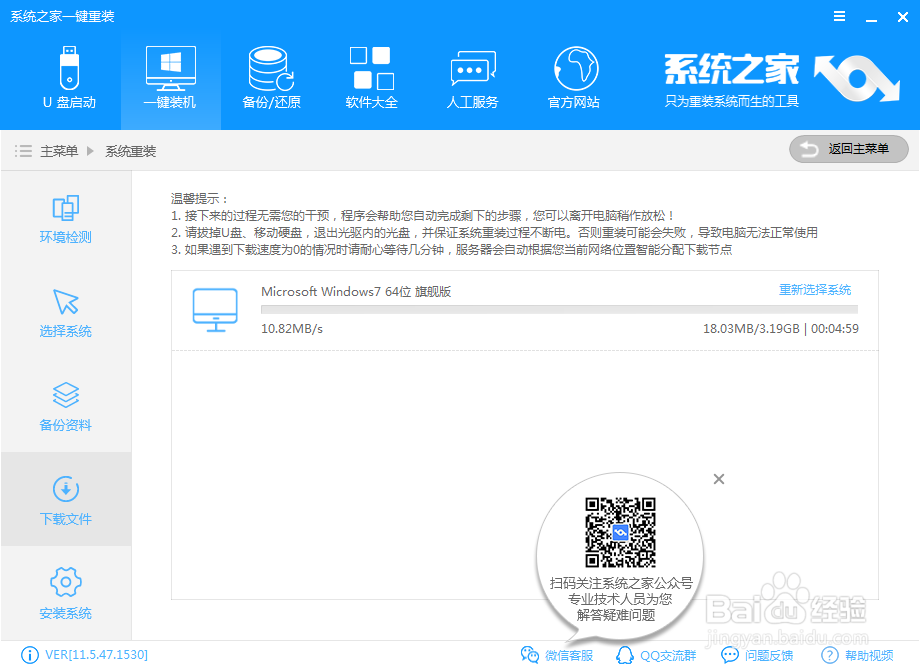Click the 环境检测 step icon
Viewport: 920px width, 670px height.
pyautogui.click(x=66, y=208)
